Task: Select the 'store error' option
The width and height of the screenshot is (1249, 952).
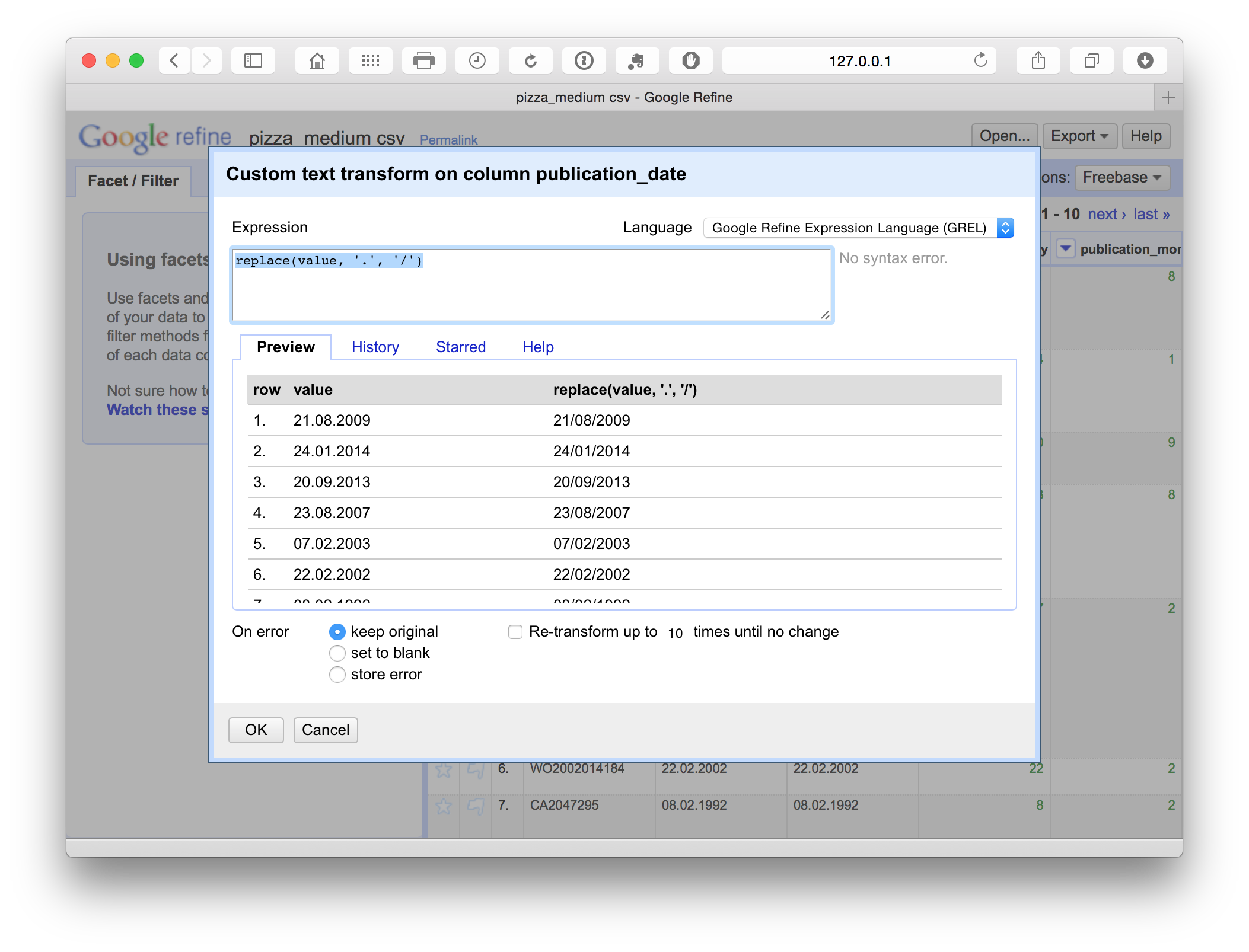Action: click(x=337, y=675)
